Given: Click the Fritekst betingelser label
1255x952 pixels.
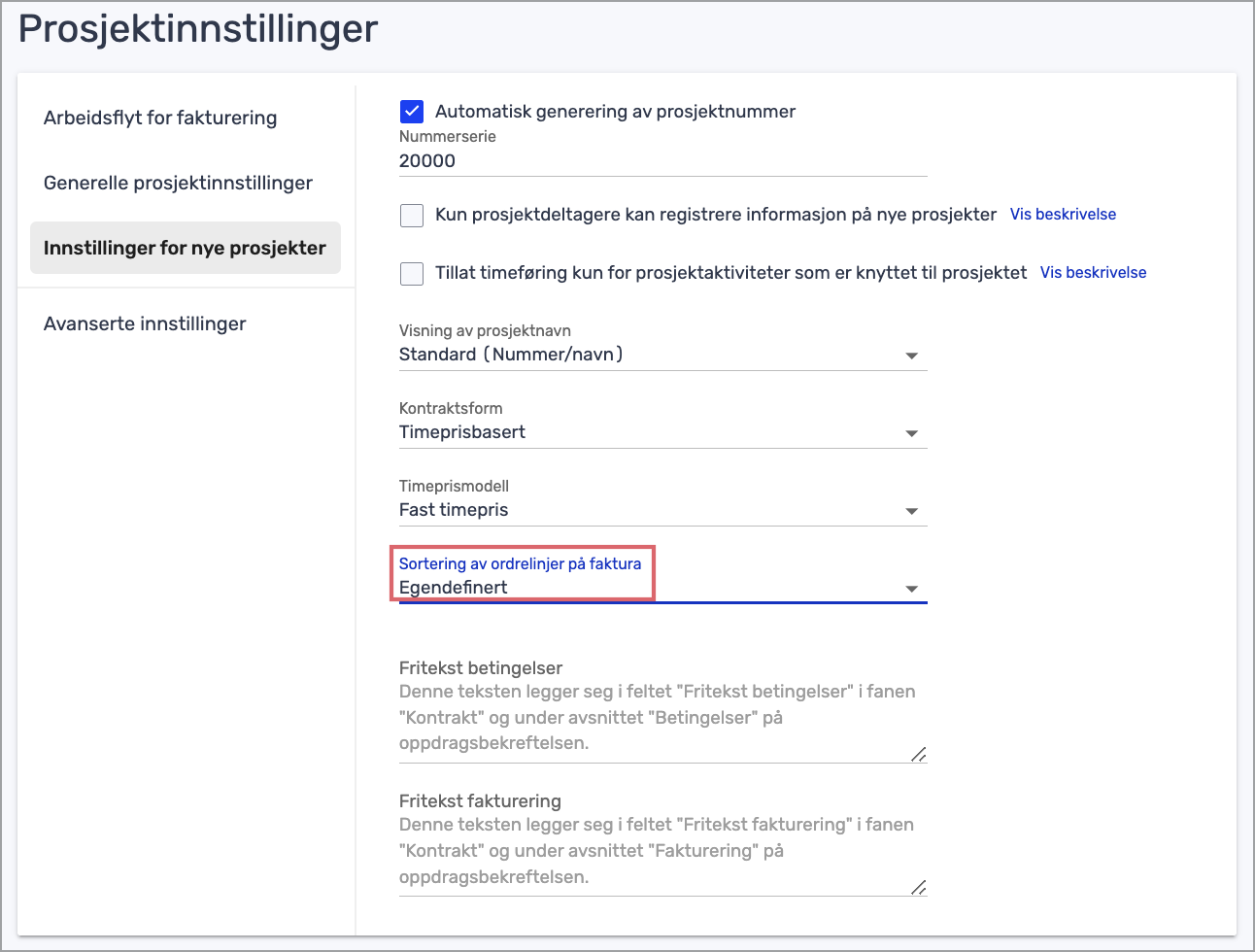Looking at the screenshot, I should (x=481, y=668).
